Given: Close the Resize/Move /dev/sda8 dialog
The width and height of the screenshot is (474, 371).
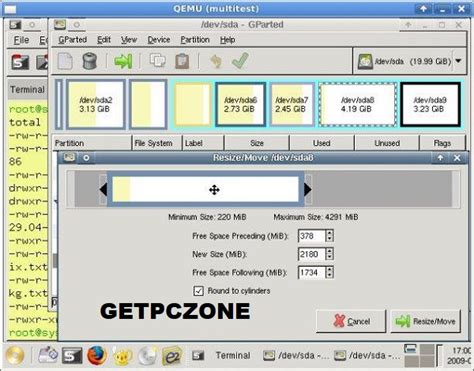Looking at the screenshot, I should (457, 158).
